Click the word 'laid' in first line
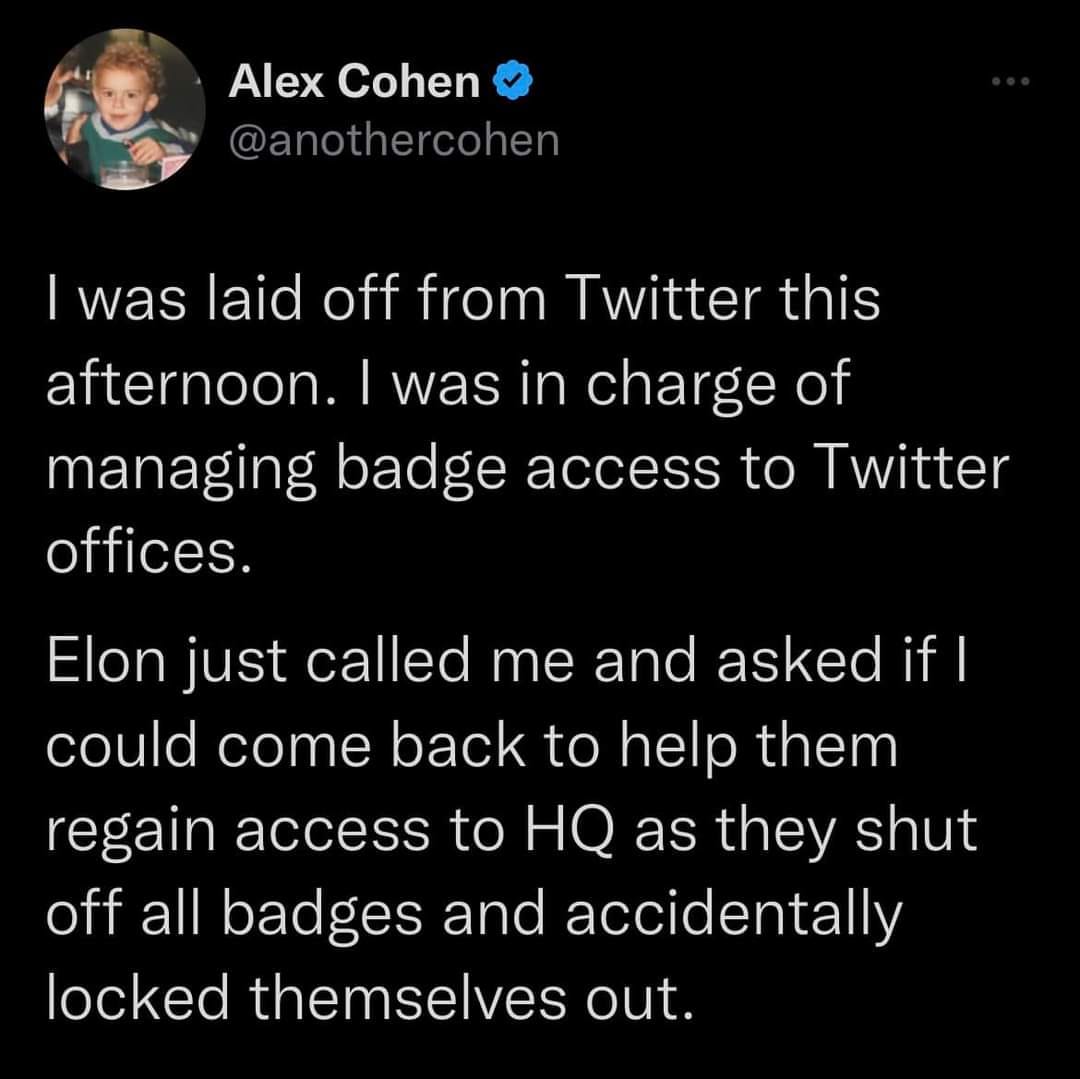 tap(254, 297)
